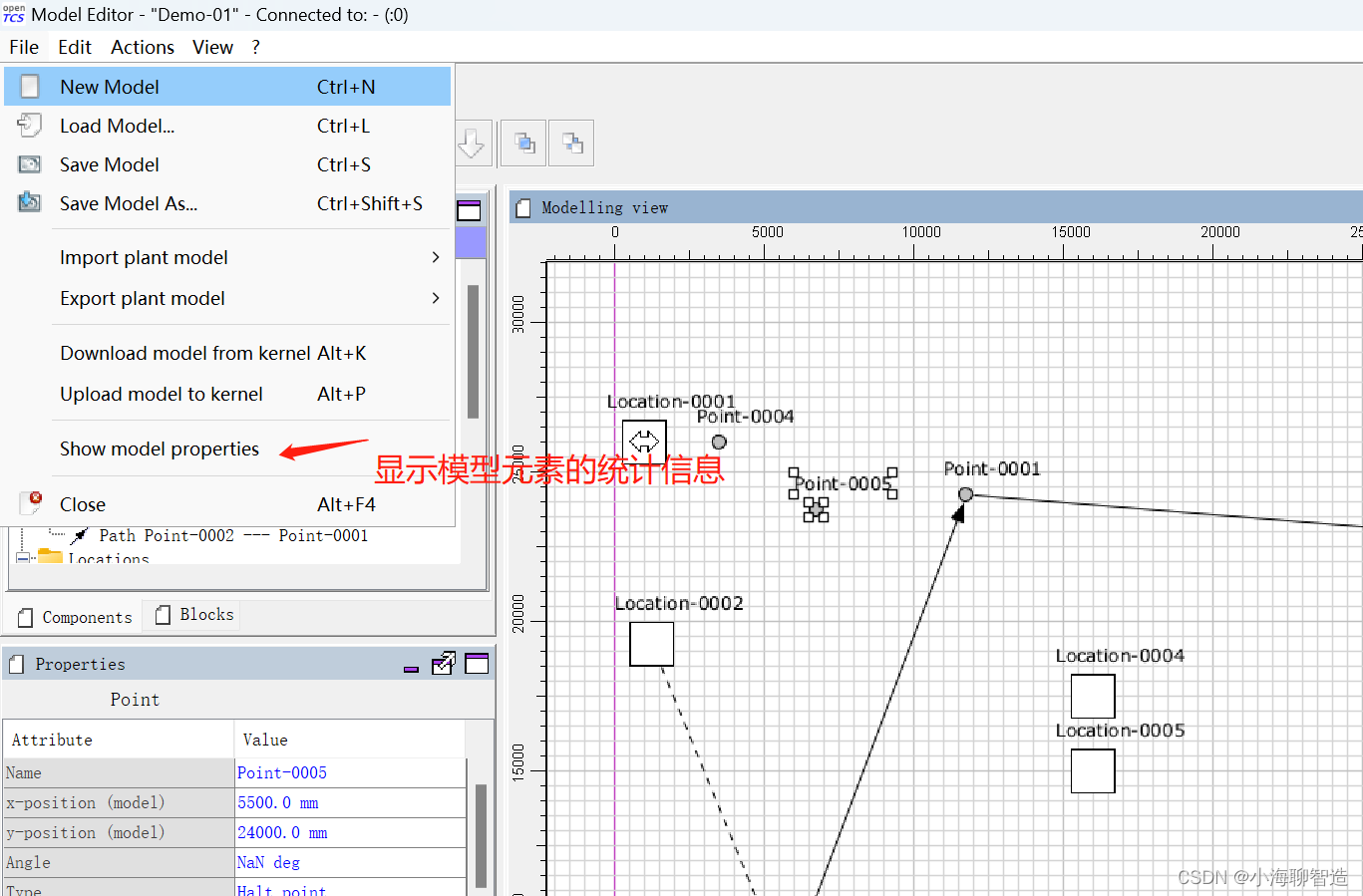Select Location-0001 box on the canvas
The image size is (1363, 896).
coord(644,441)
